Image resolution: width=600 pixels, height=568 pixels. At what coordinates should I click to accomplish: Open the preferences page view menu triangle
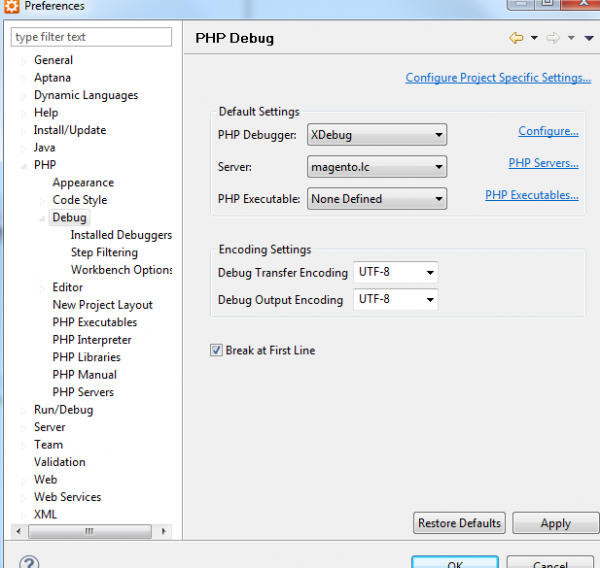tap(589, 38)
